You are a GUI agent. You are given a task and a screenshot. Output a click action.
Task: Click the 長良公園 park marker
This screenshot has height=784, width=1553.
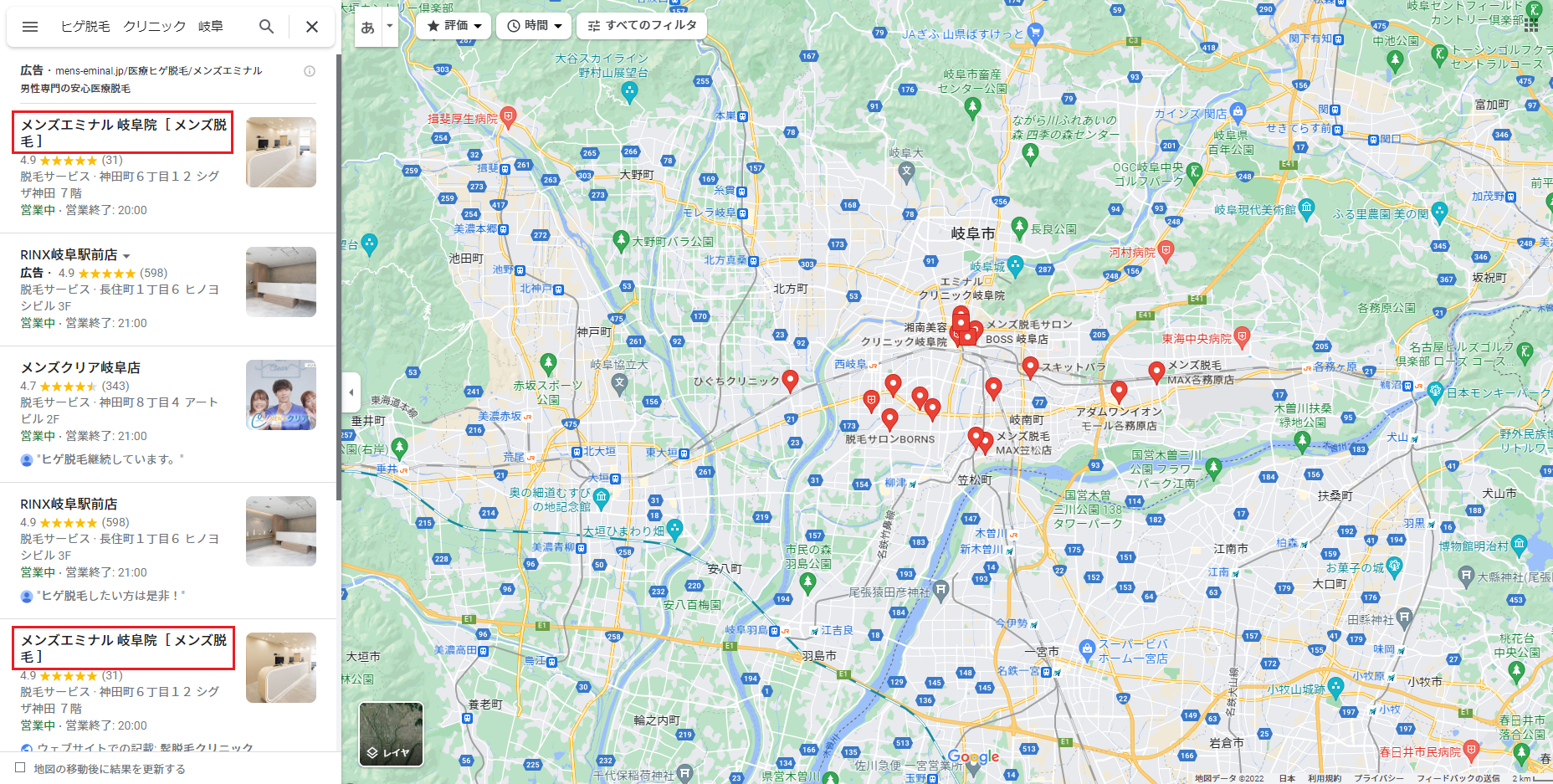(1019, 227)
